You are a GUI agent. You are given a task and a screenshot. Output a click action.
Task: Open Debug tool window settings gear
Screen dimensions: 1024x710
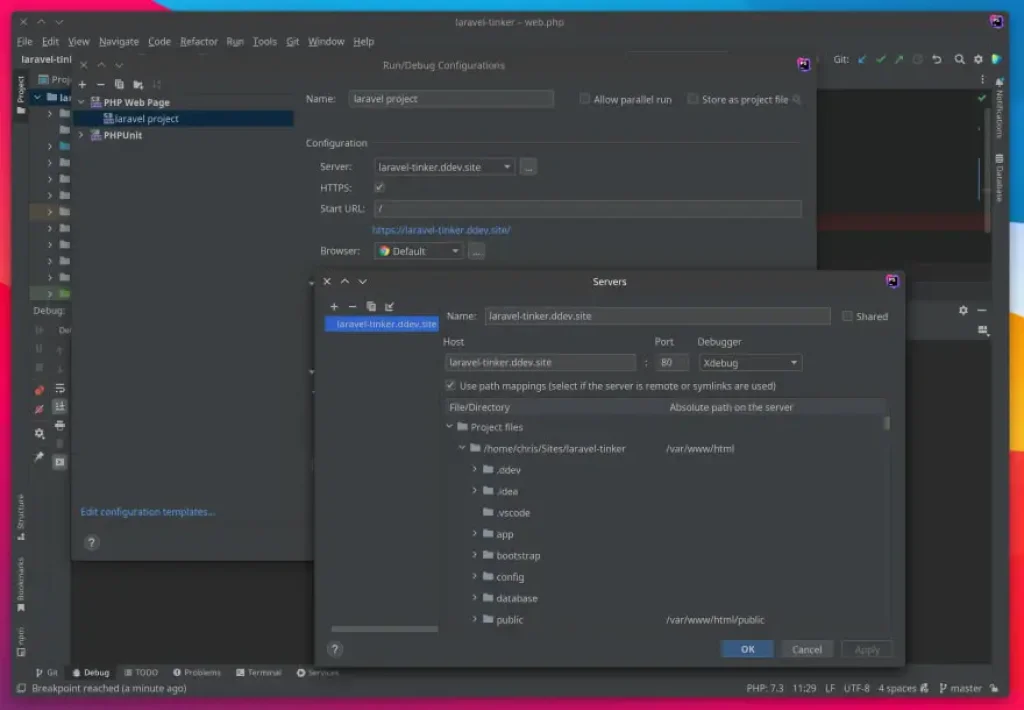(x=40, y=433)
